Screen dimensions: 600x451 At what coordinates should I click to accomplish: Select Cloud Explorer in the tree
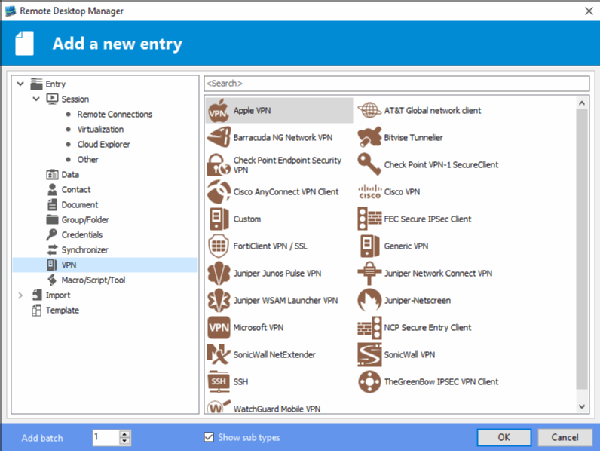pos(104,144)
